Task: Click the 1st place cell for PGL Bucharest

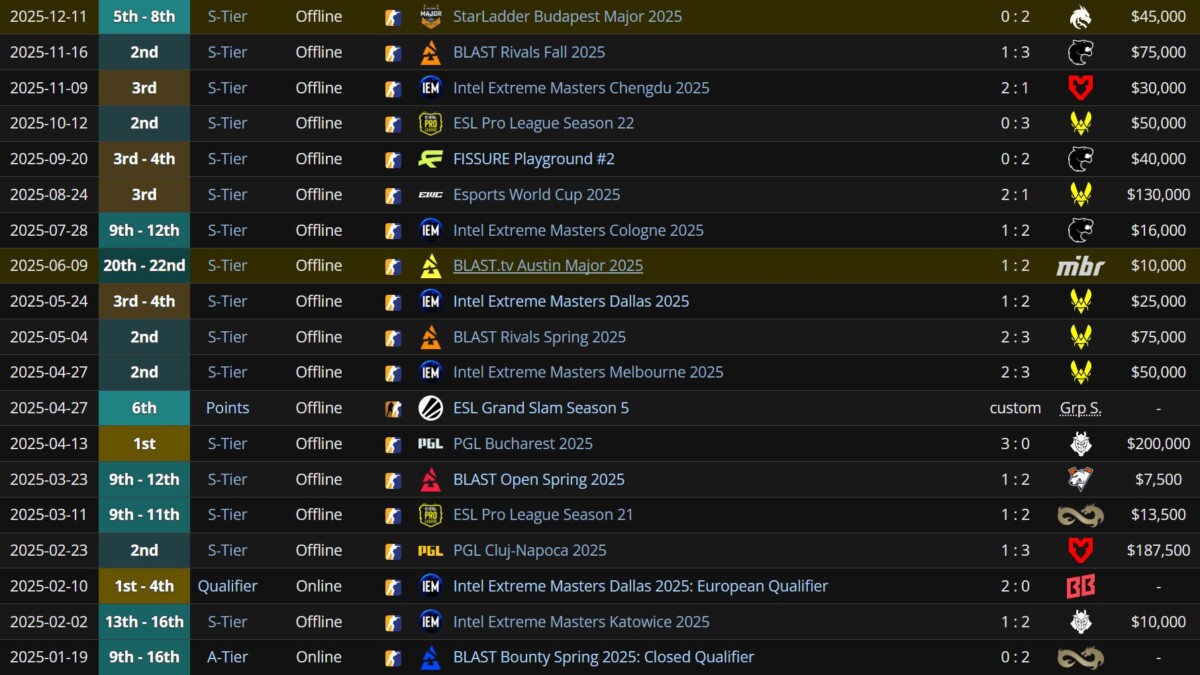Action: click(x=144, y=444)
